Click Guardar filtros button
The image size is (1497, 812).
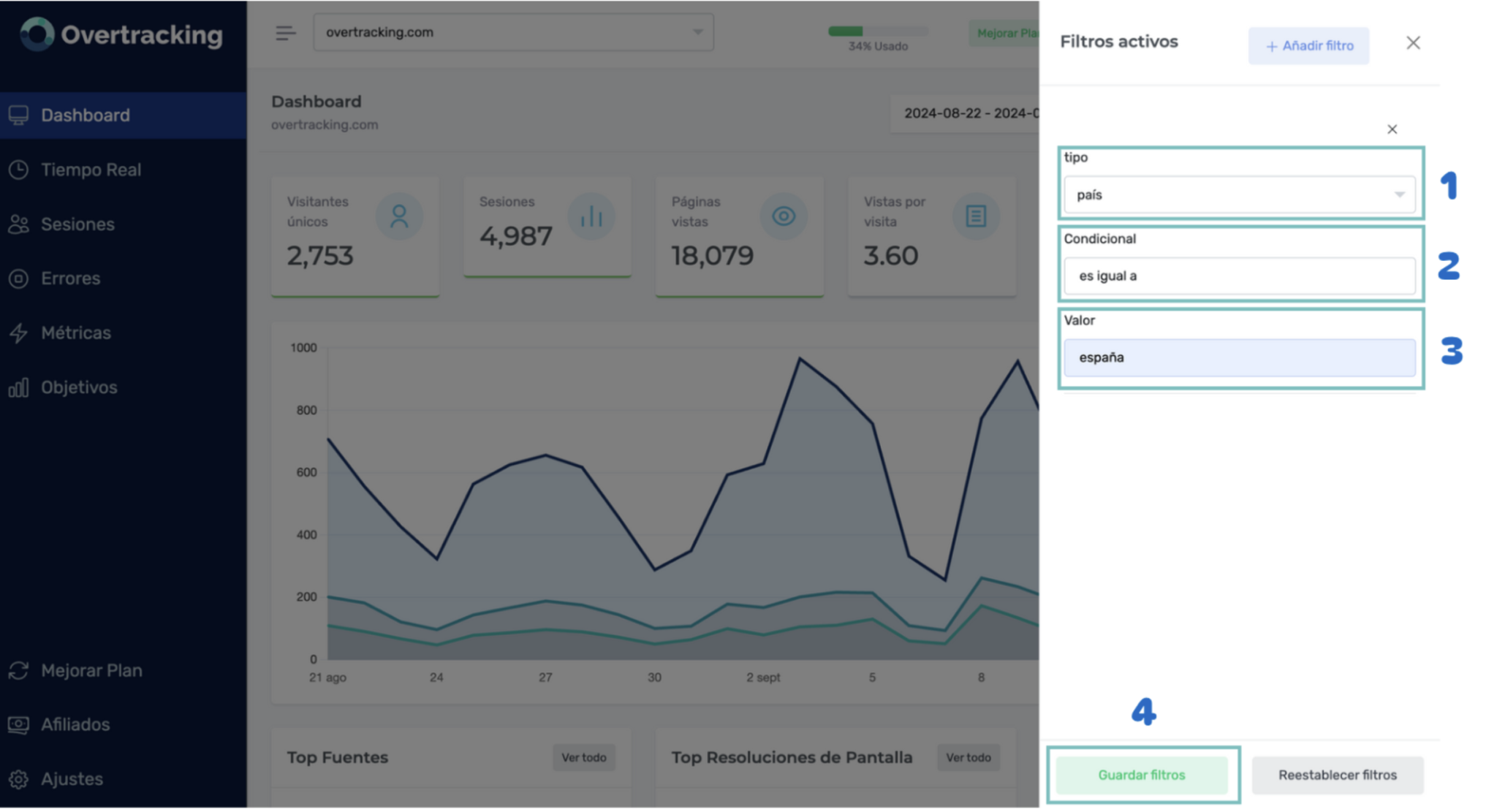1142,775
